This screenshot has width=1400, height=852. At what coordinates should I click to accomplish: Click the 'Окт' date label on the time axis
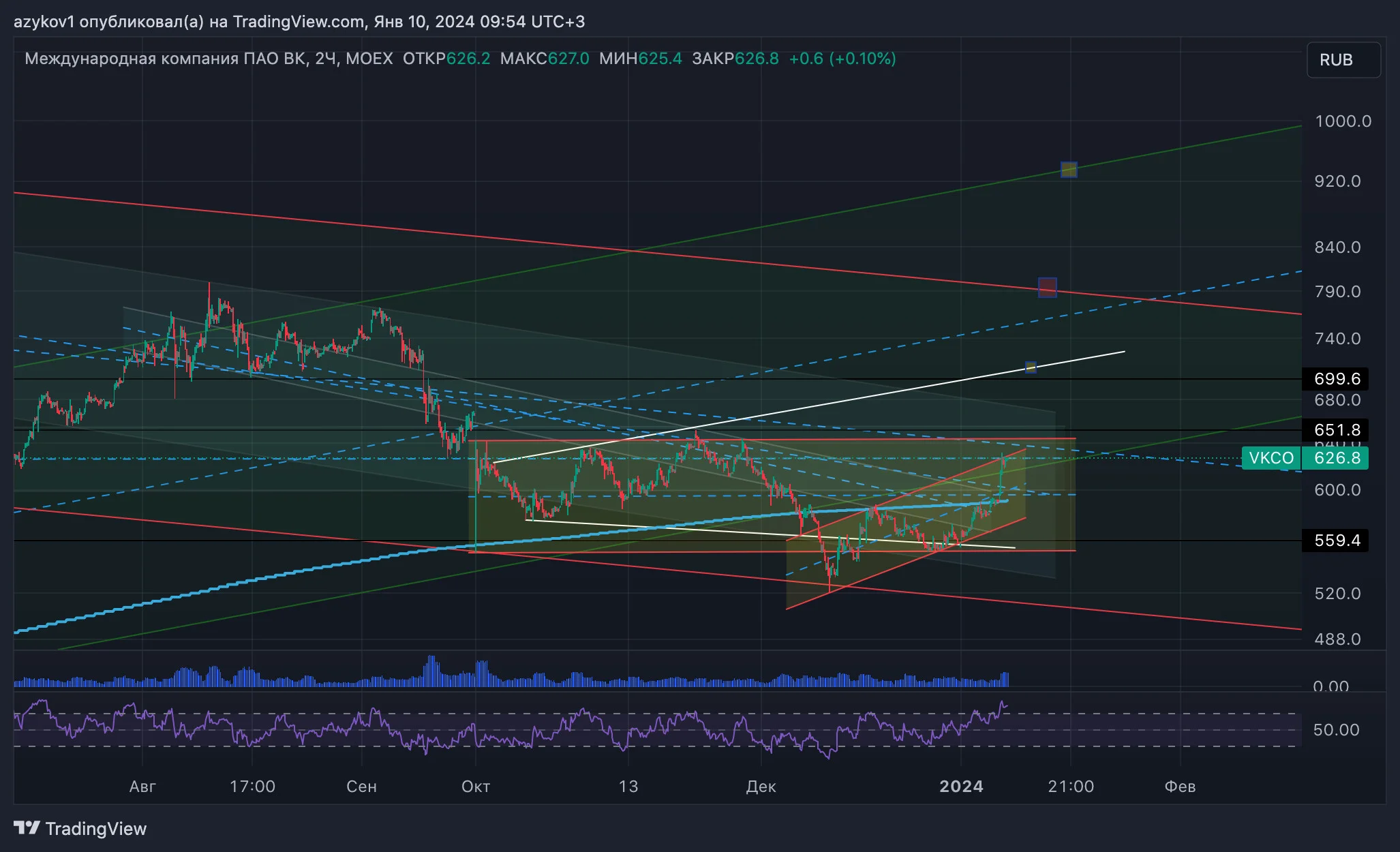click(x=476, y=787)
